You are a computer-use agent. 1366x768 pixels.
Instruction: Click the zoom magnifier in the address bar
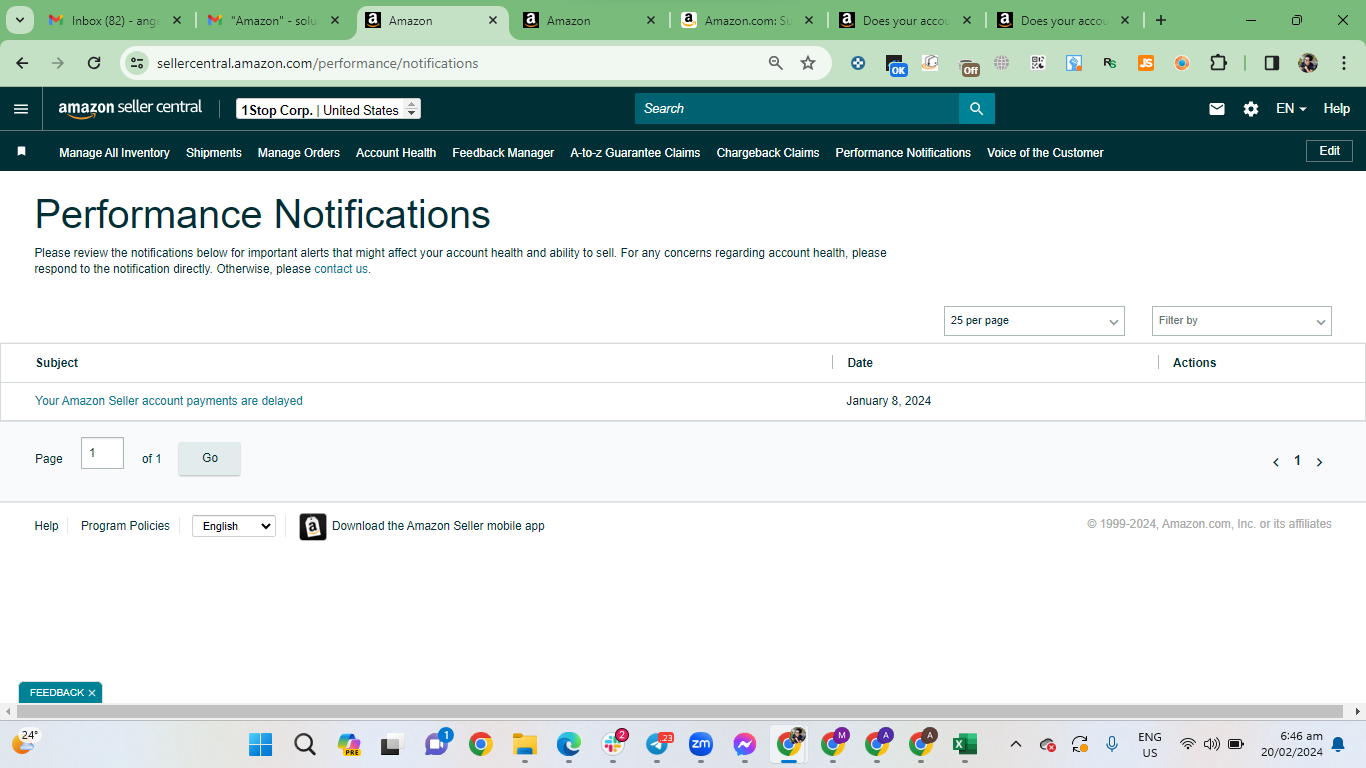[776, 63]
